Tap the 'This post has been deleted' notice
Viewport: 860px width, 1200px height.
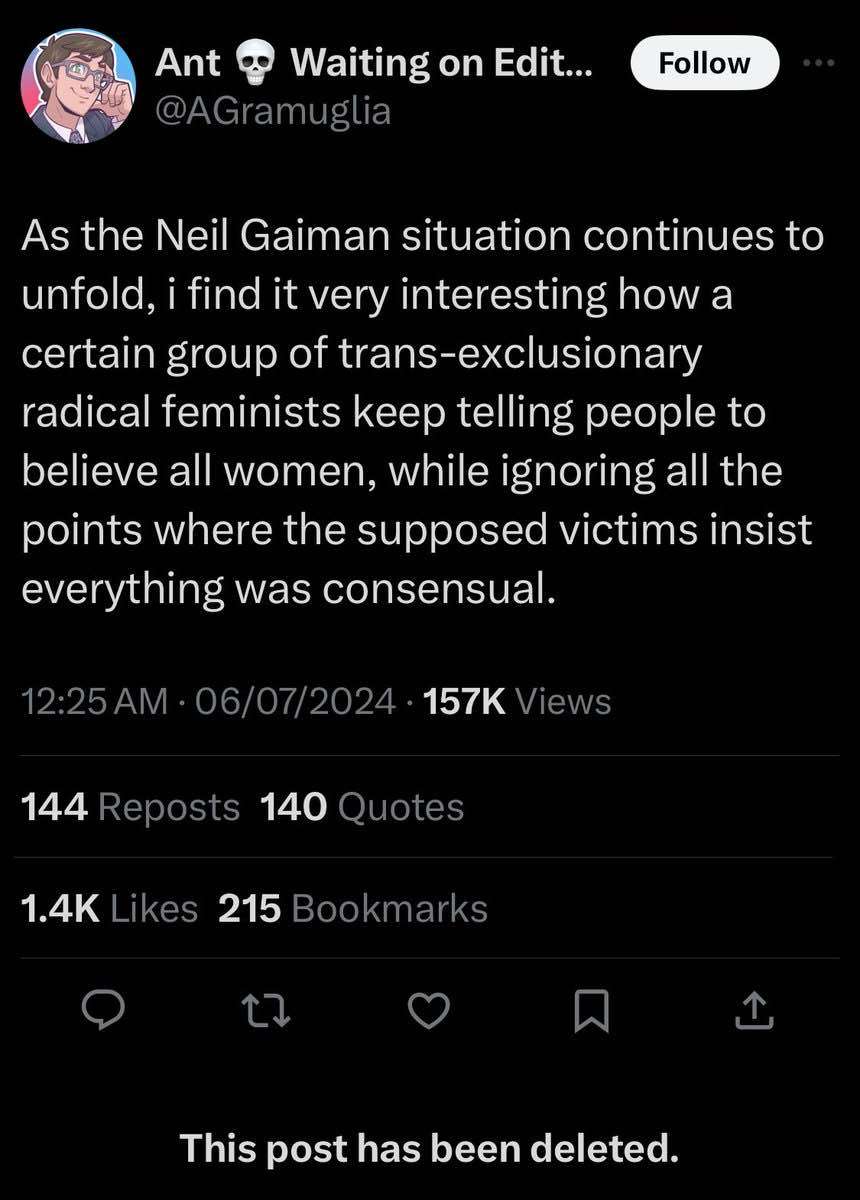[x=430, y=1148]
